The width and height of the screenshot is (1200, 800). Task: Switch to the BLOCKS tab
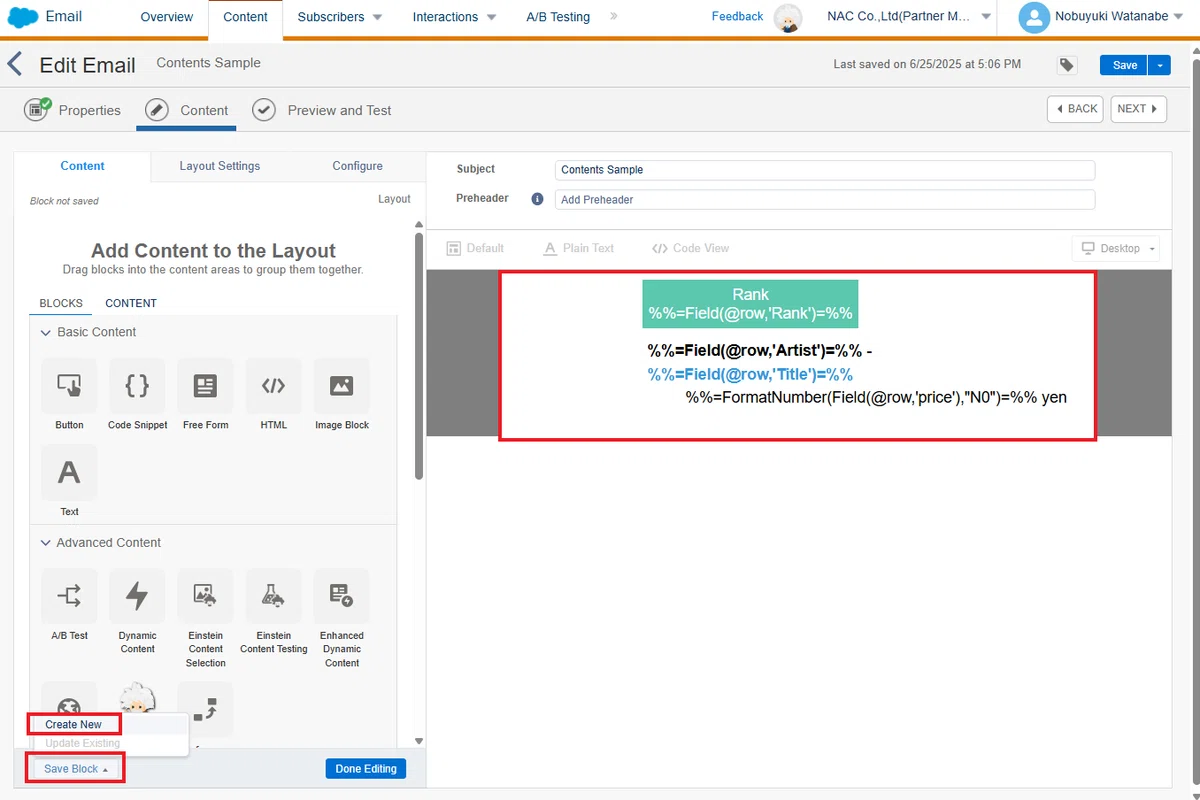tap(61, 303)
